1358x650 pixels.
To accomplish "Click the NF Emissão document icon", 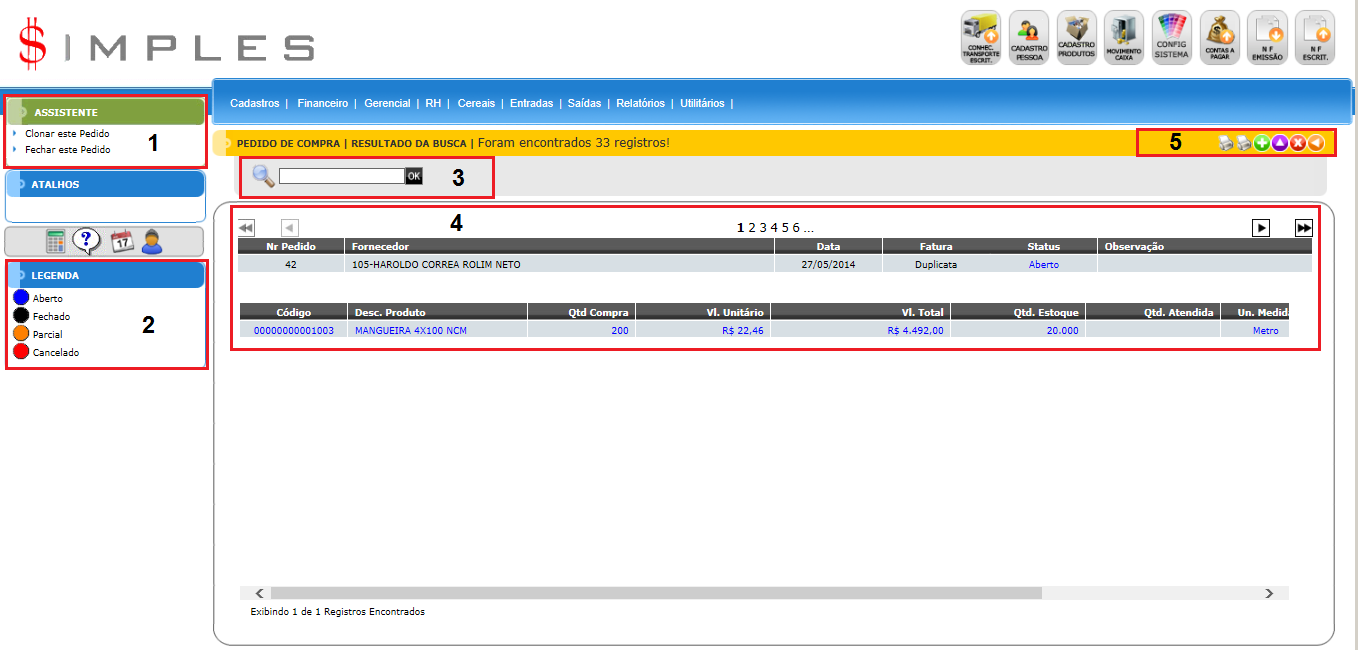I will [1267, 38].
